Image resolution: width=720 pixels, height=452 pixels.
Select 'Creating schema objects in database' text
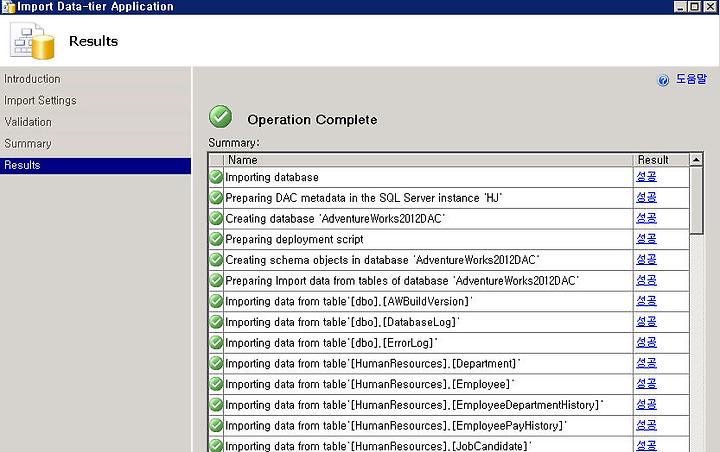click(382, 260)
